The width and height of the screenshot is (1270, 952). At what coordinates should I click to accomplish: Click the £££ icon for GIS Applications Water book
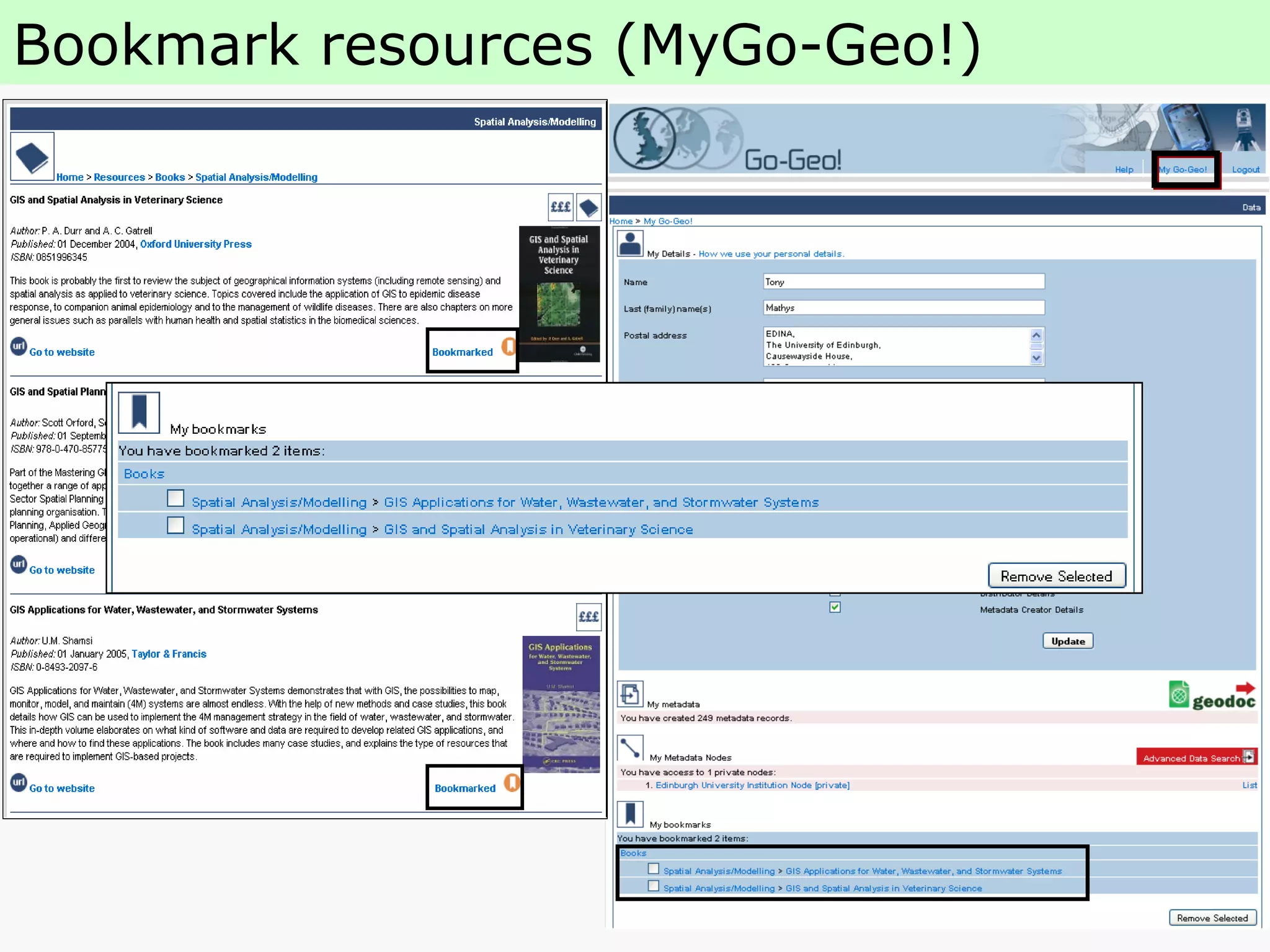click(x=588, y=617)
